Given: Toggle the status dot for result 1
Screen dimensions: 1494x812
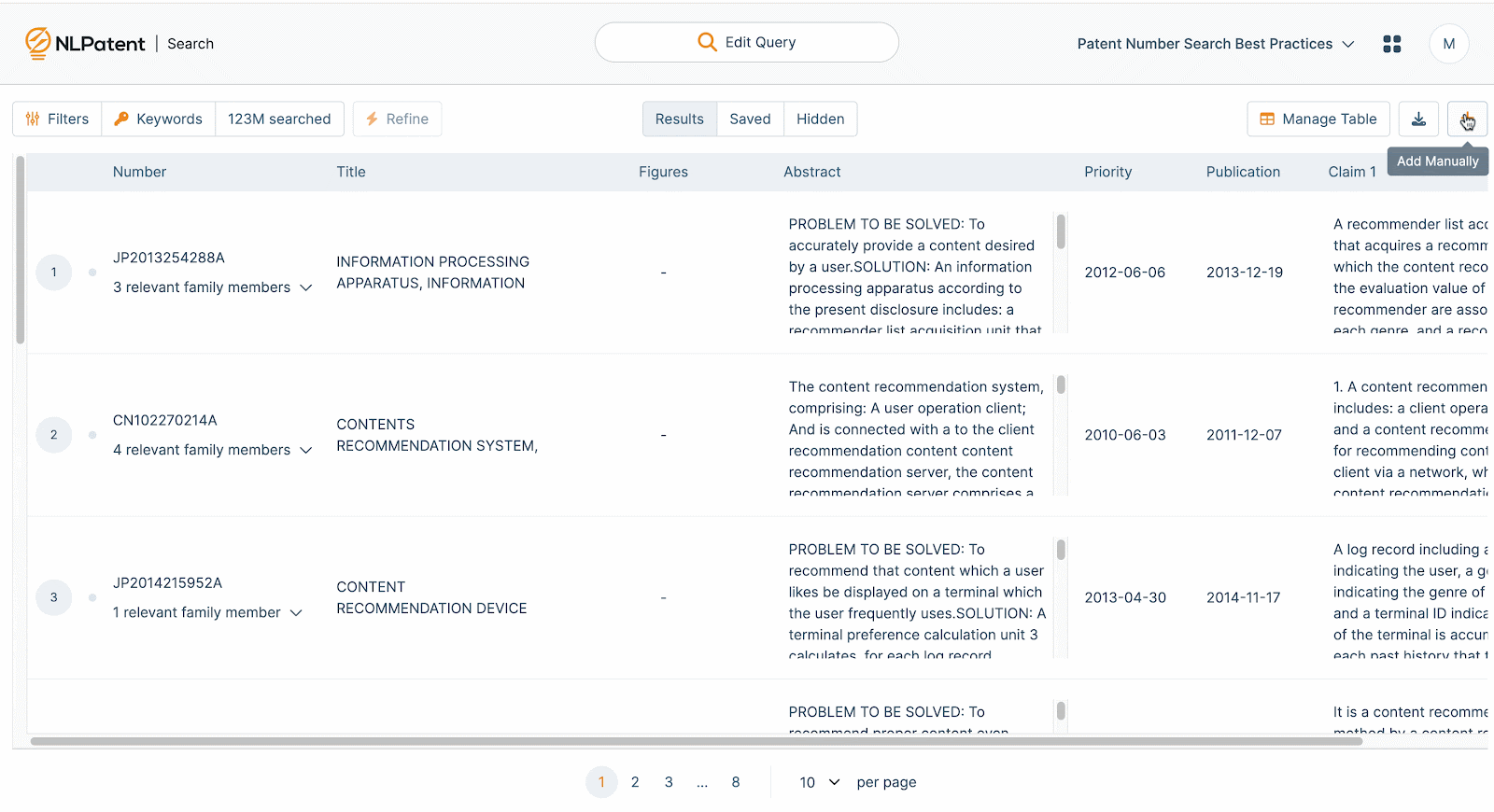Looking at the screenshot, I should (92, 273).
